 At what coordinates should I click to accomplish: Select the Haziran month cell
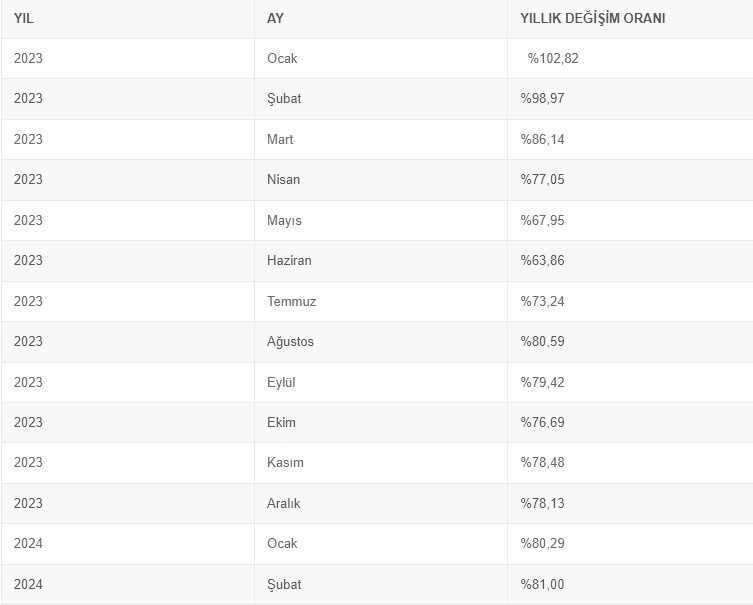point(289,260)
